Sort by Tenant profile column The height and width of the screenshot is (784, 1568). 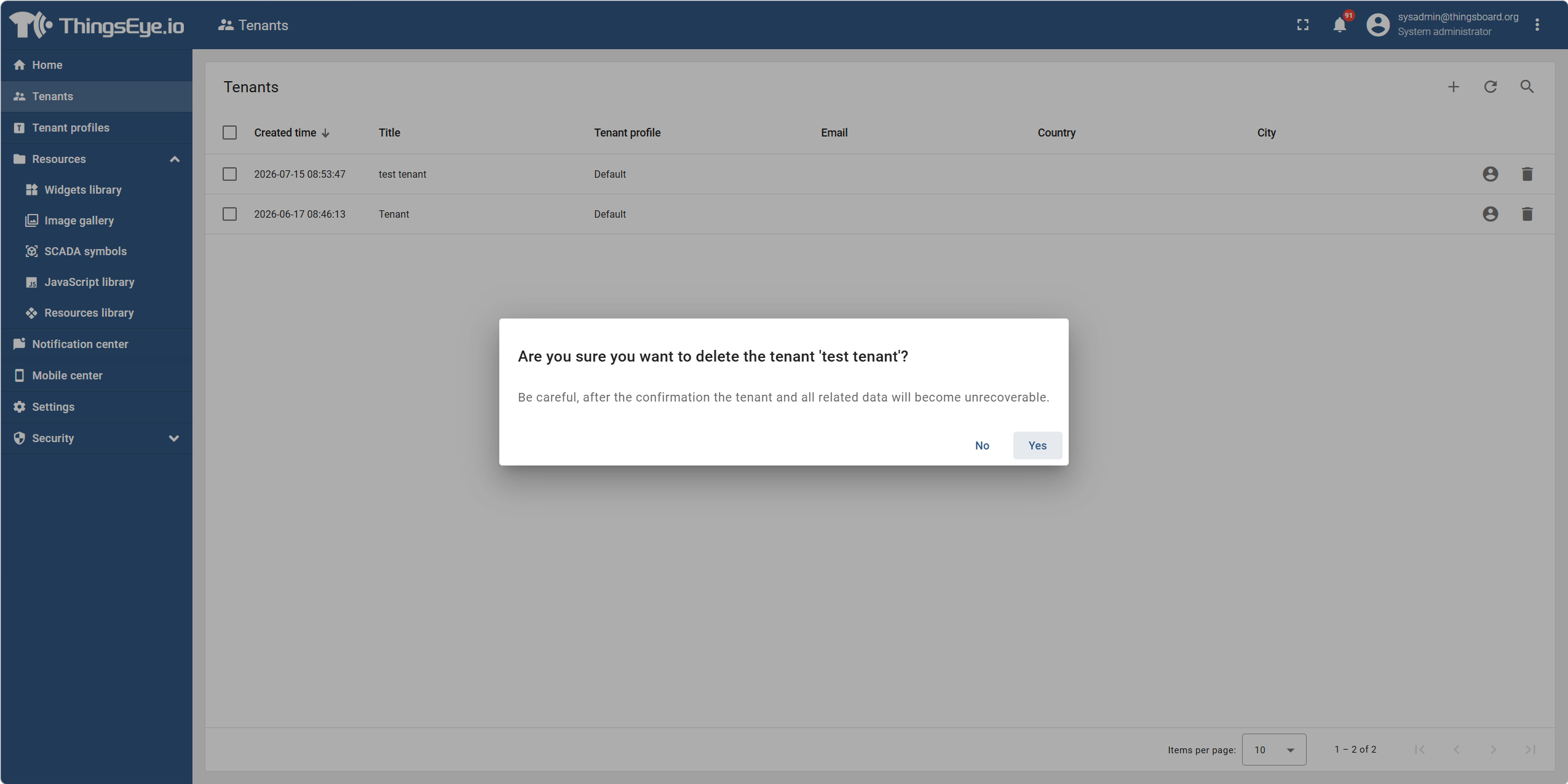[x=627, y=132]
